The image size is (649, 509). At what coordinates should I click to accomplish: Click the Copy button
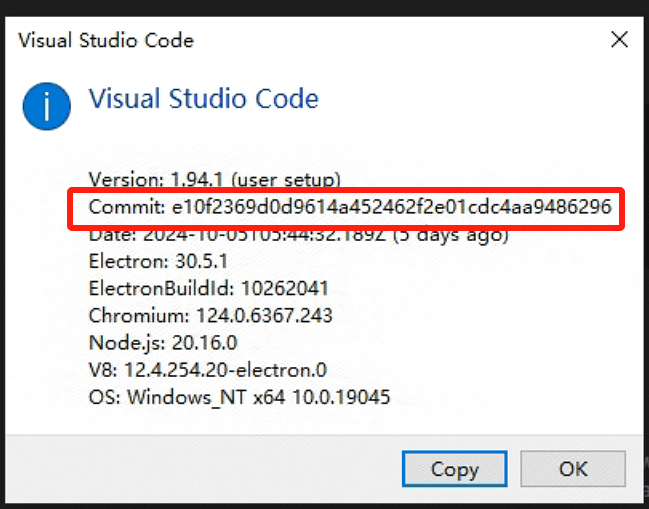(x=455, y=468)
